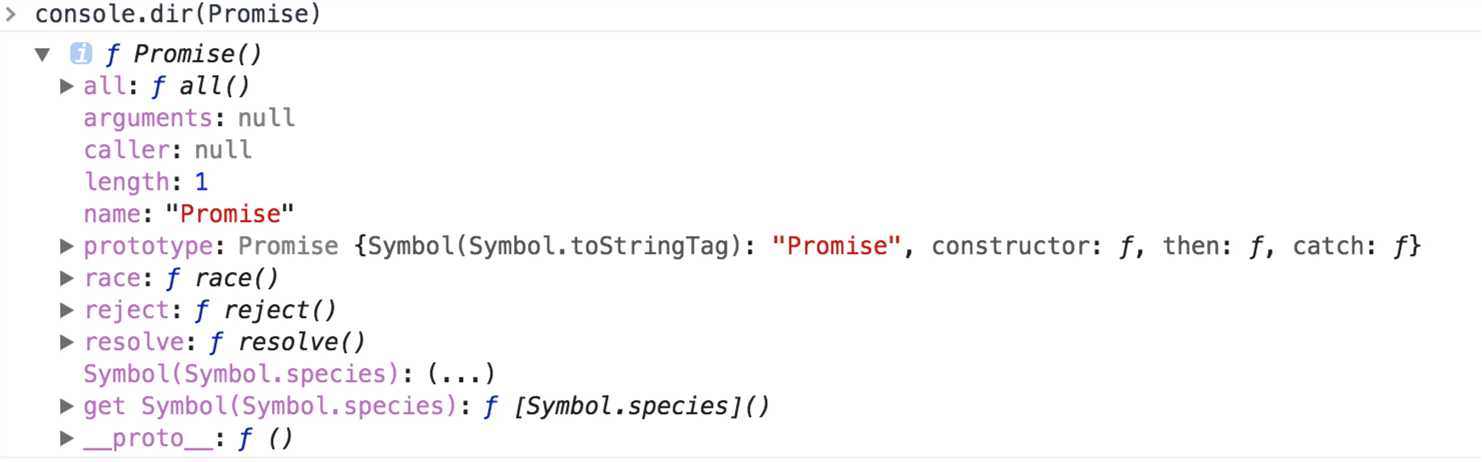Image resolution: width=1482 pixels, height=462 pixels.
Task: Collapse the expanded f Promise() object
Action: (x=42, y=54)
